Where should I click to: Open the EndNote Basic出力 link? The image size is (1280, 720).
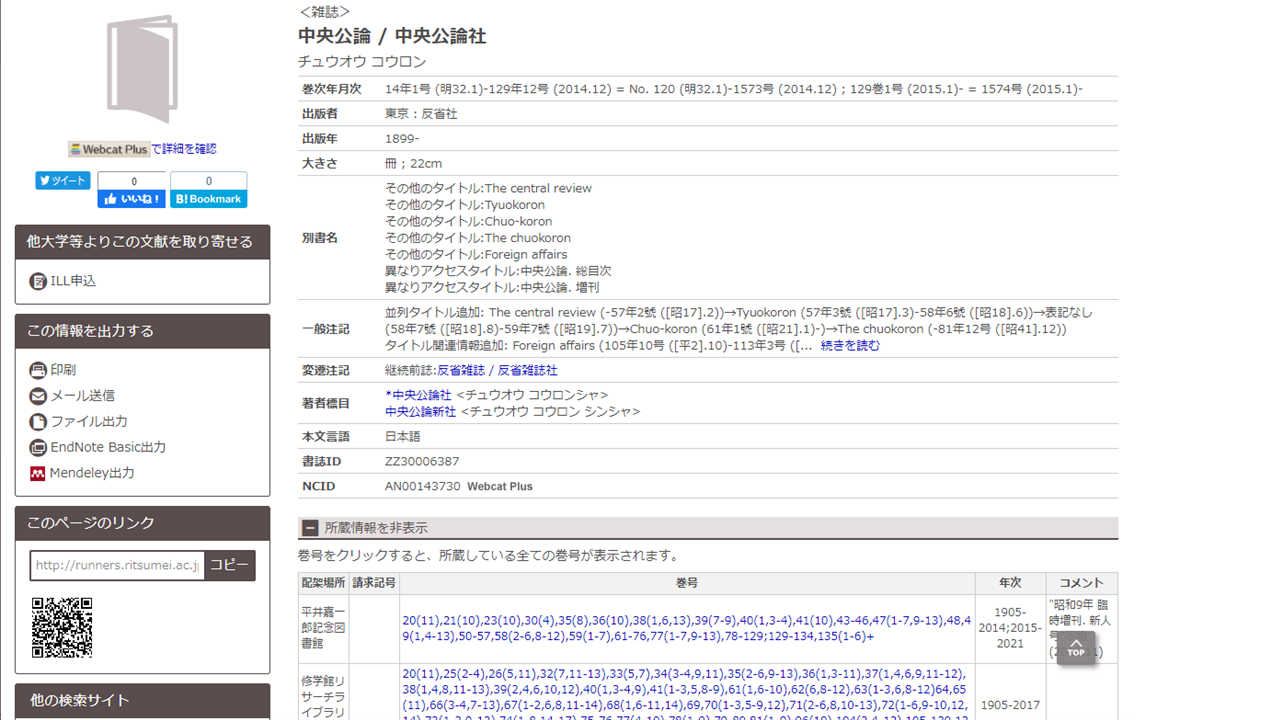108,448
